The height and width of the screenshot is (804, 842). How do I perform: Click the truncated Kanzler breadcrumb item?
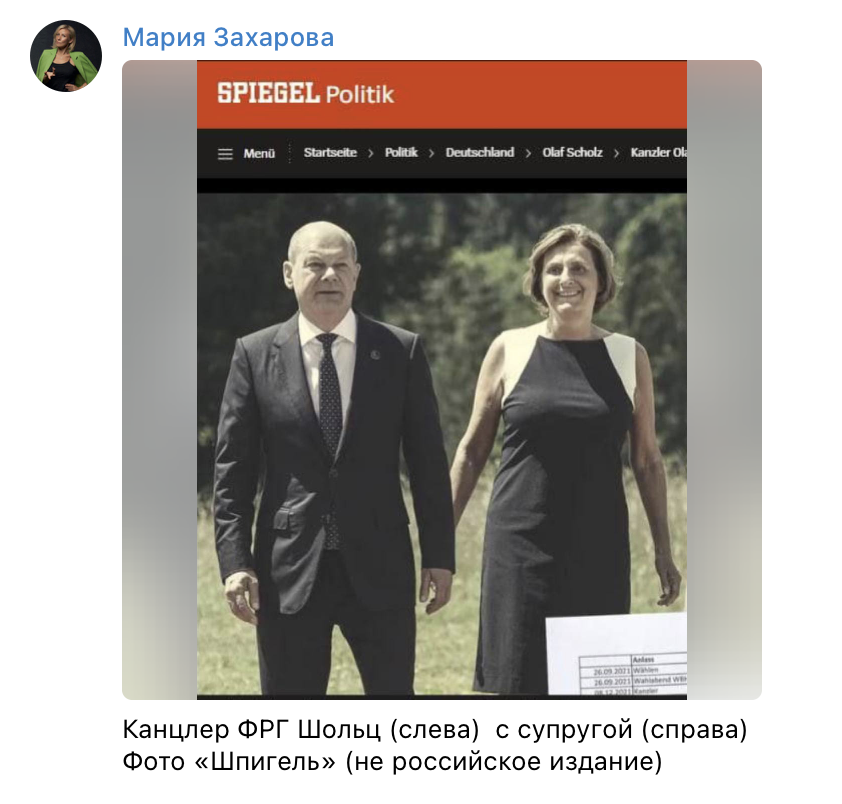[x=658, y=153]
